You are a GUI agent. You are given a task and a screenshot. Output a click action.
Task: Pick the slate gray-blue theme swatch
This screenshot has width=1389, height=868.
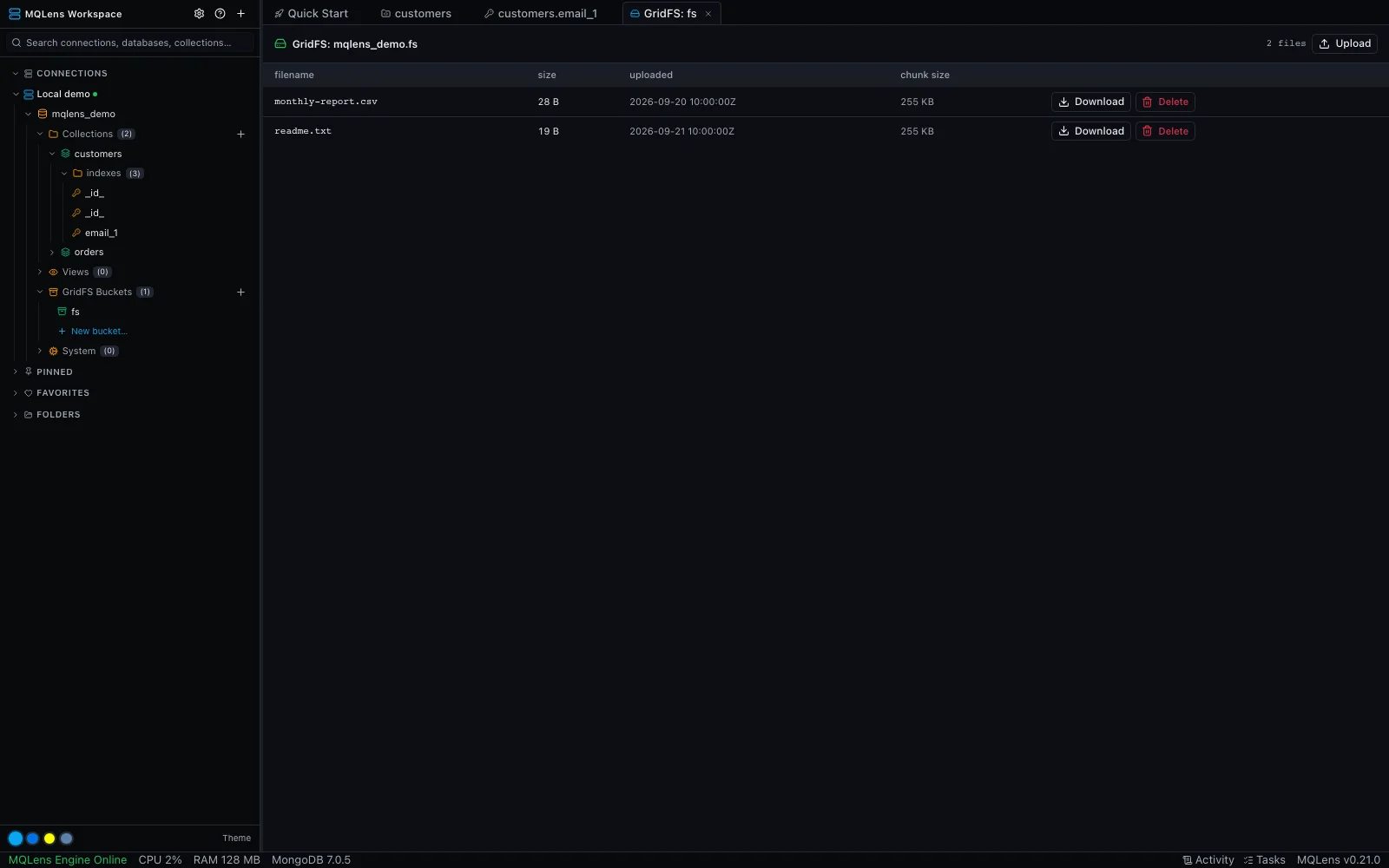[x=67, y=838]
